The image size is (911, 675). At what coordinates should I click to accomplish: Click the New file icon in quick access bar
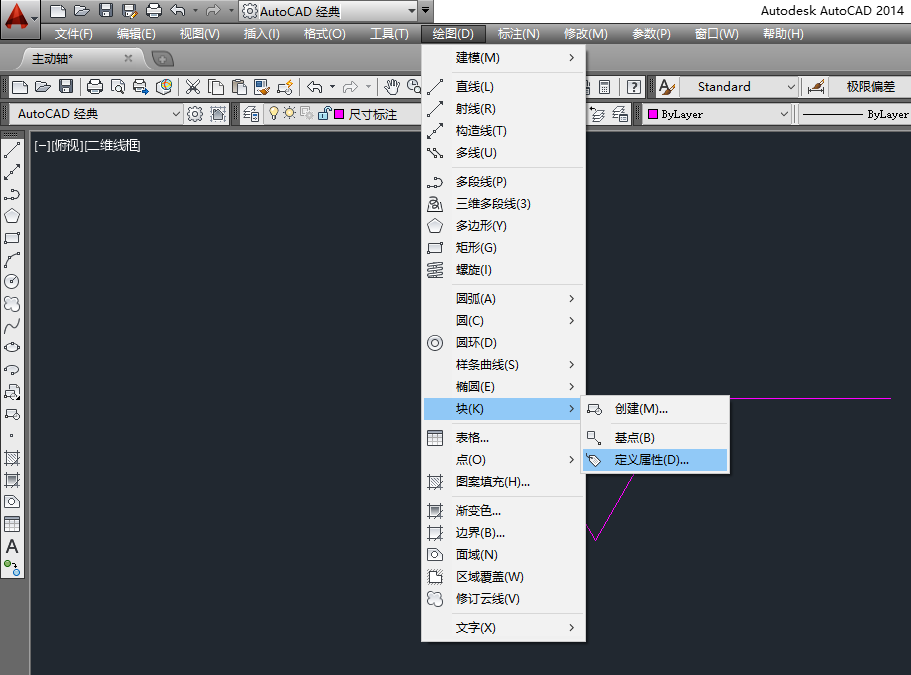point(58,10)
